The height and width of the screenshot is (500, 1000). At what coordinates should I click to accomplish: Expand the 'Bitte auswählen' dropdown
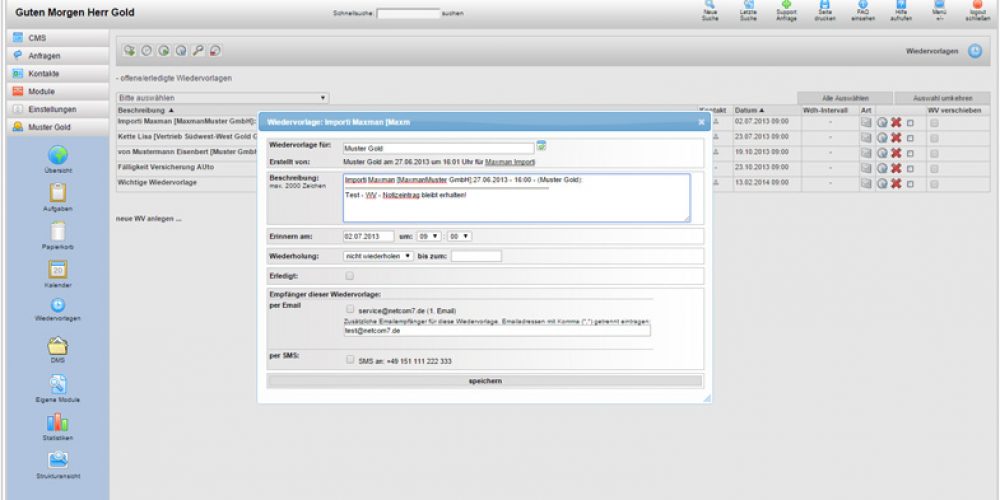[223, 98]
